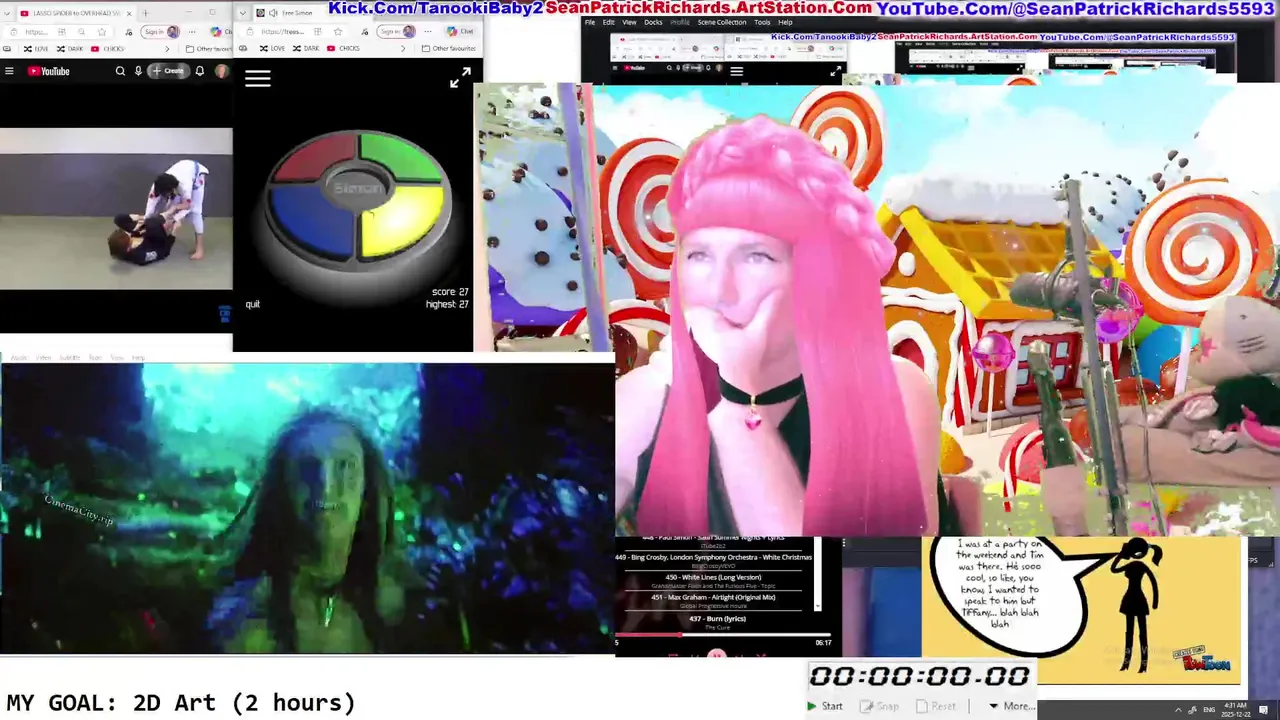Open browser settings ellipsis in Simon window

(x=428, y=32)
